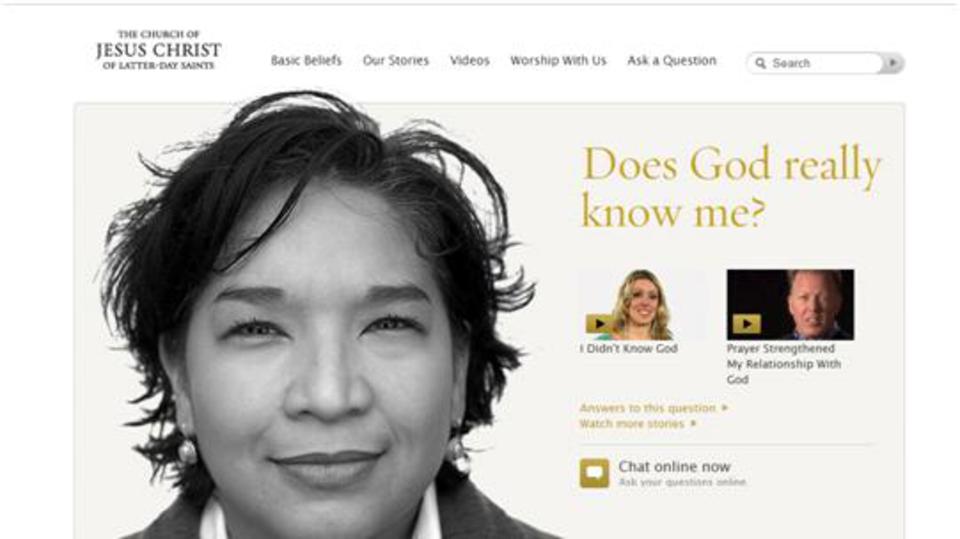Image resolution: width=960 pixels, height=539 pixels.
Task: Open the "Answers to this question" link
Action: pos(648,408)
